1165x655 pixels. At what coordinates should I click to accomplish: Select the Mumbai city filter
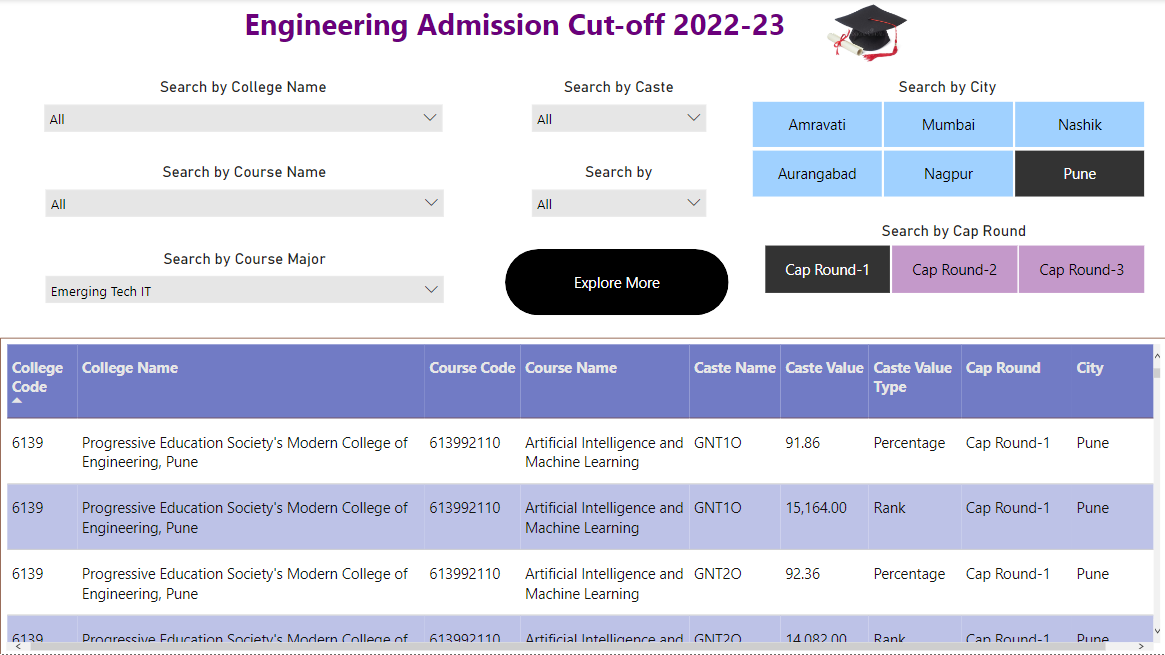[948, 124]
